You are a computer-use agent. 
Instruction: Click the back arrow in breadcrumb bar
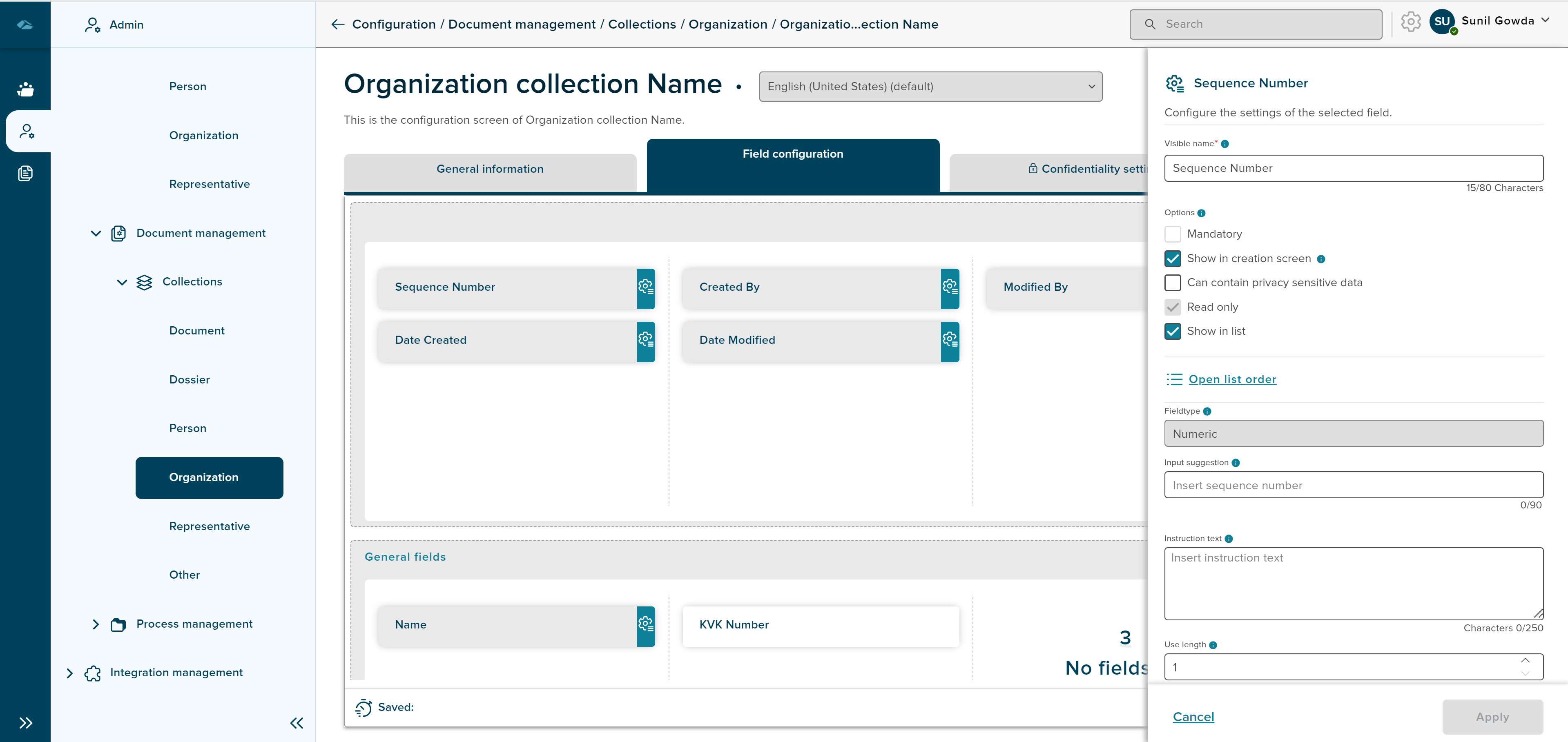pyautogui.click(x=337, y=25)
